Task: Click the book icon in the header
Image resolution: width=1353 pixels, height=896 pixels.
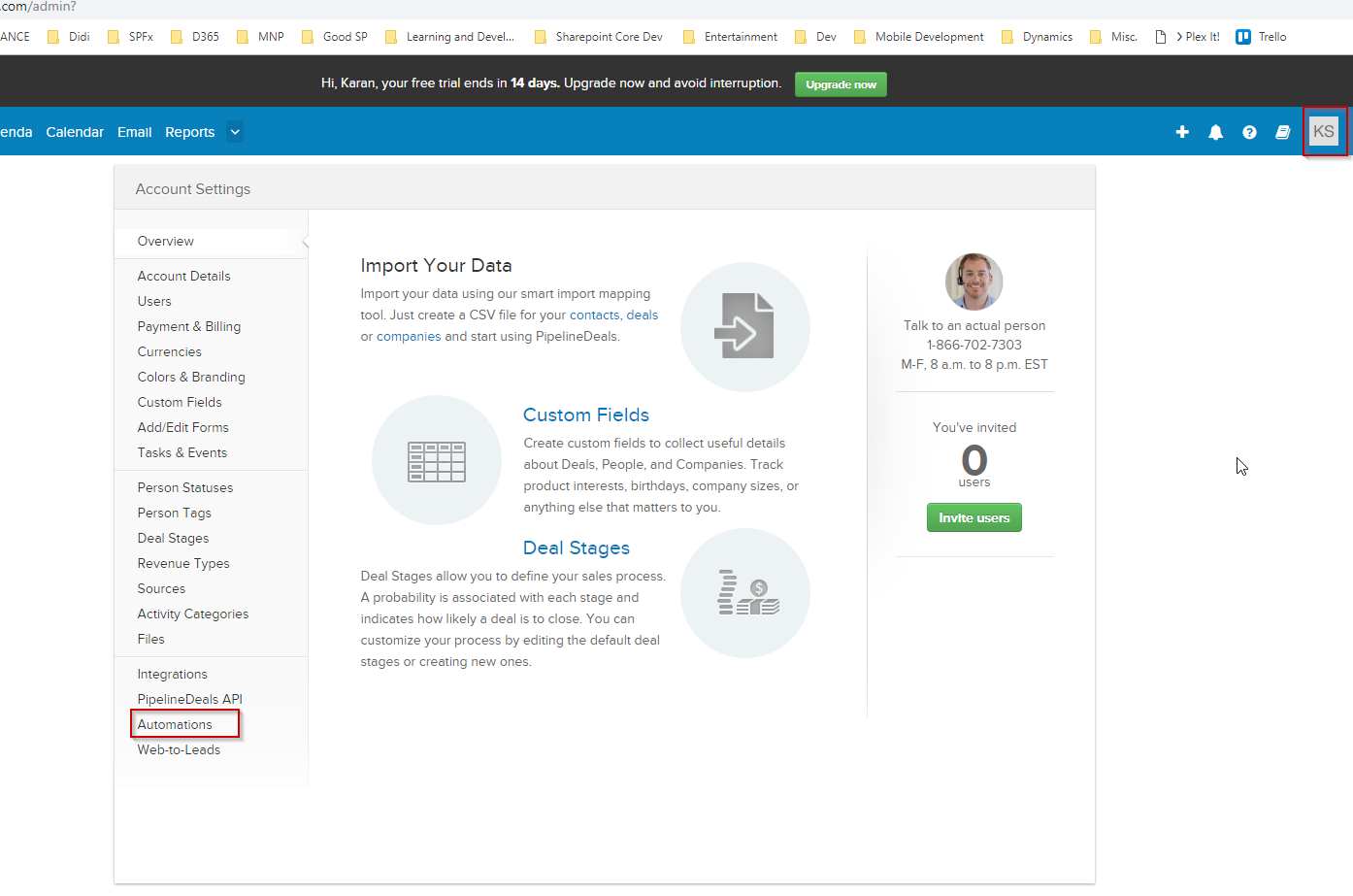Action: tap(1282, 132)
